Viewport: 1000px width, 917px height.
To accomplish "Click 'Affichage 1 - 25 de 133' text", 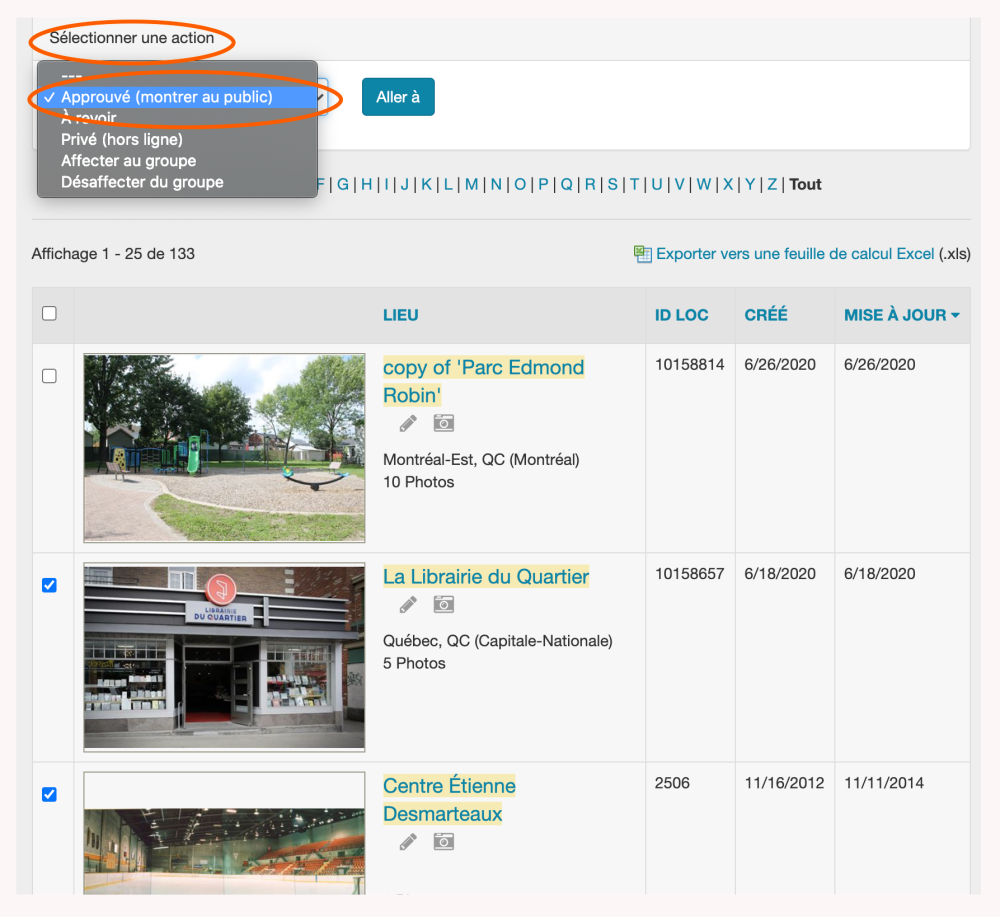I will tap(113, 254).
